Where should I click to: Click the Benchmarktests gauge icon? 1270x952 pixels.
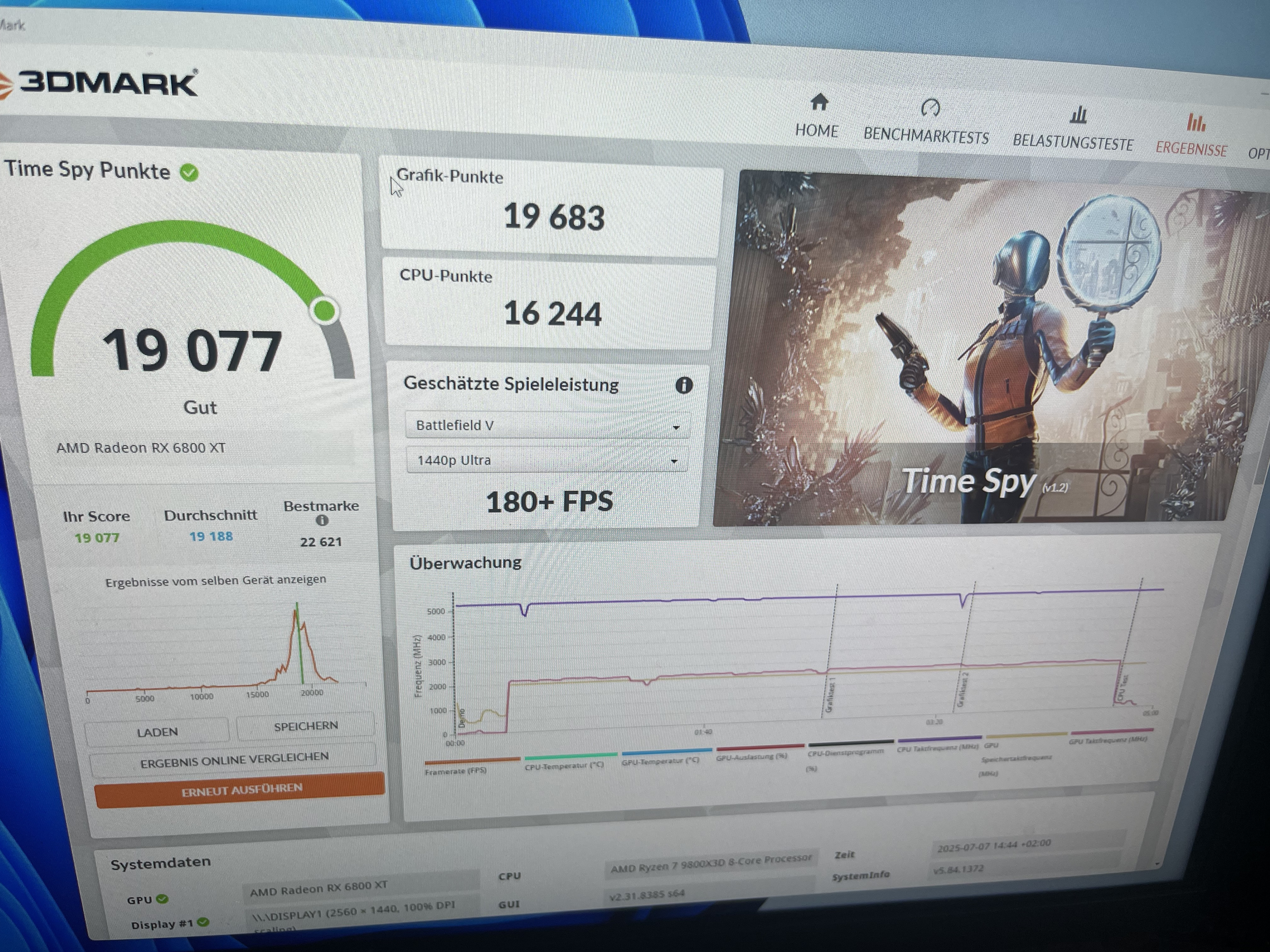click(930, 107)
